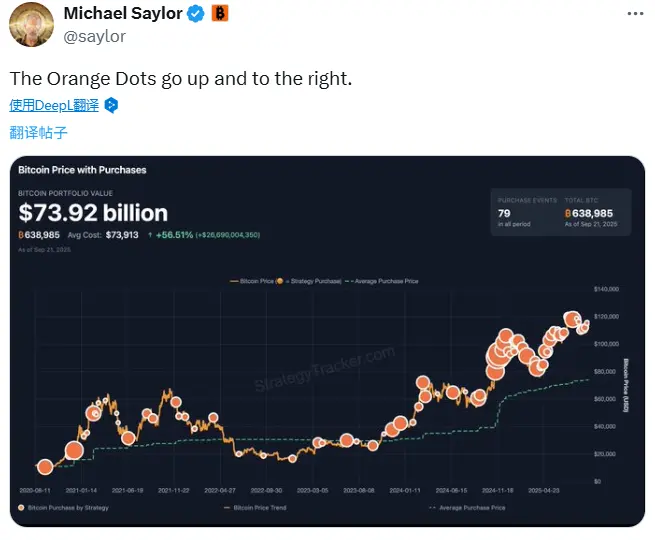This screenshot has height=540, width=655.
Task: Click the Total BTC 638,985 stat
Action: click(592, 212)
